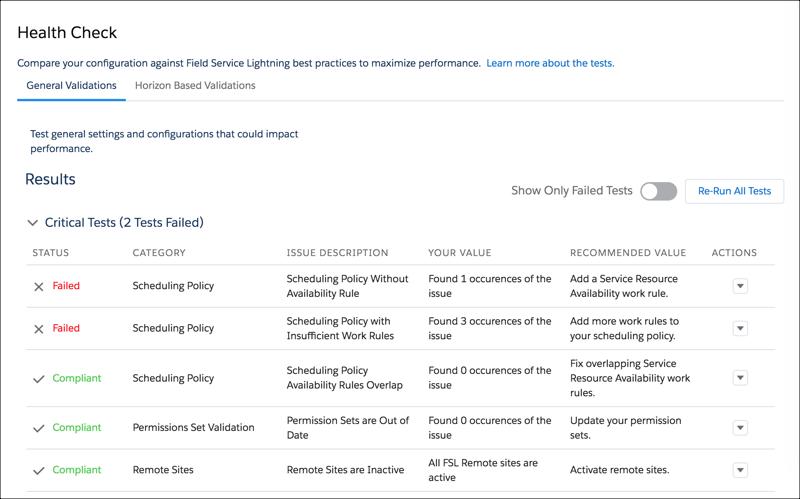
Task: Click 'Activate remote sites.' recommendation
Action: 619,470
